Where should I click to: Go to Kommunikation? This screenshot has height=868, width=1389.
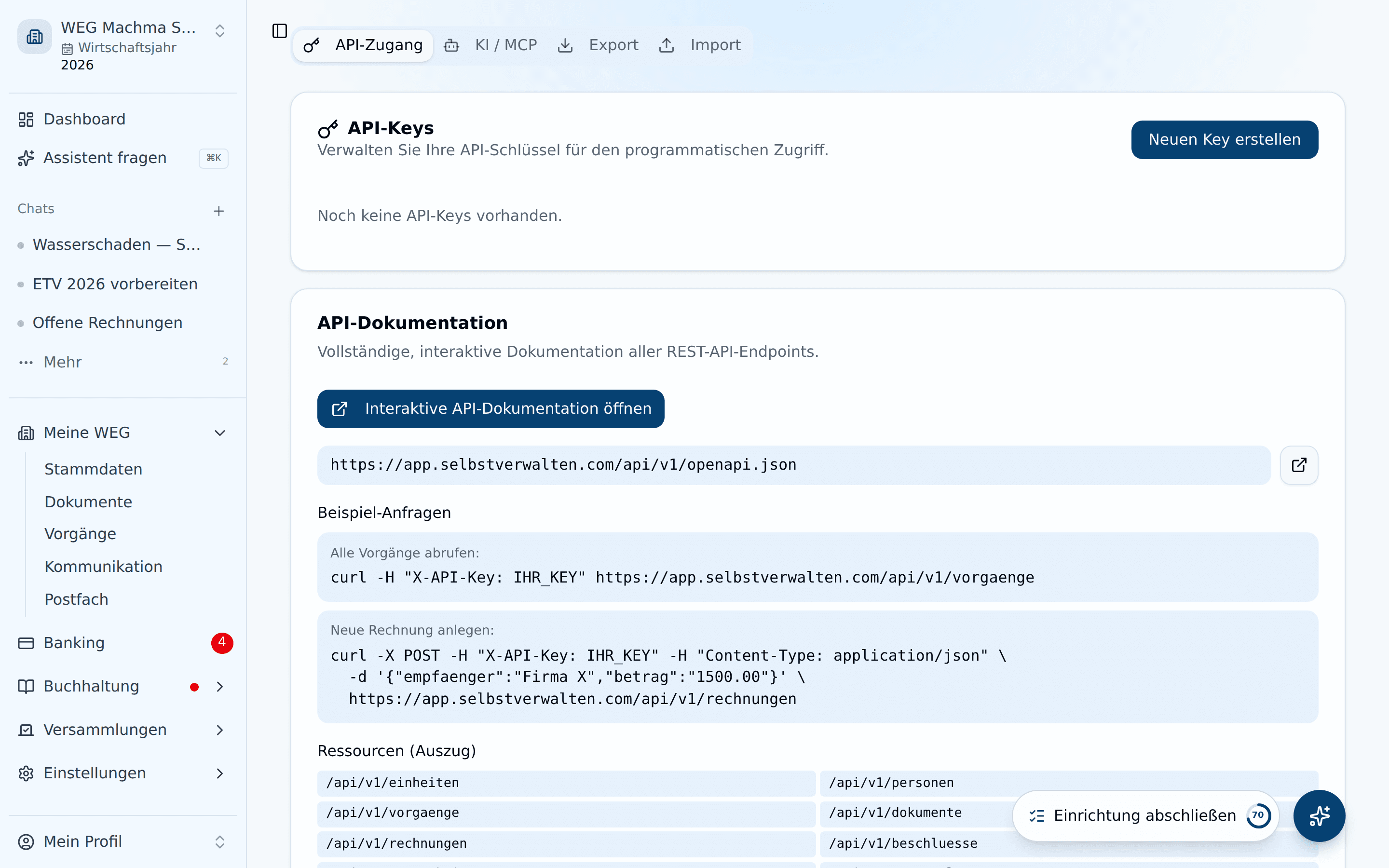[103, 567]
